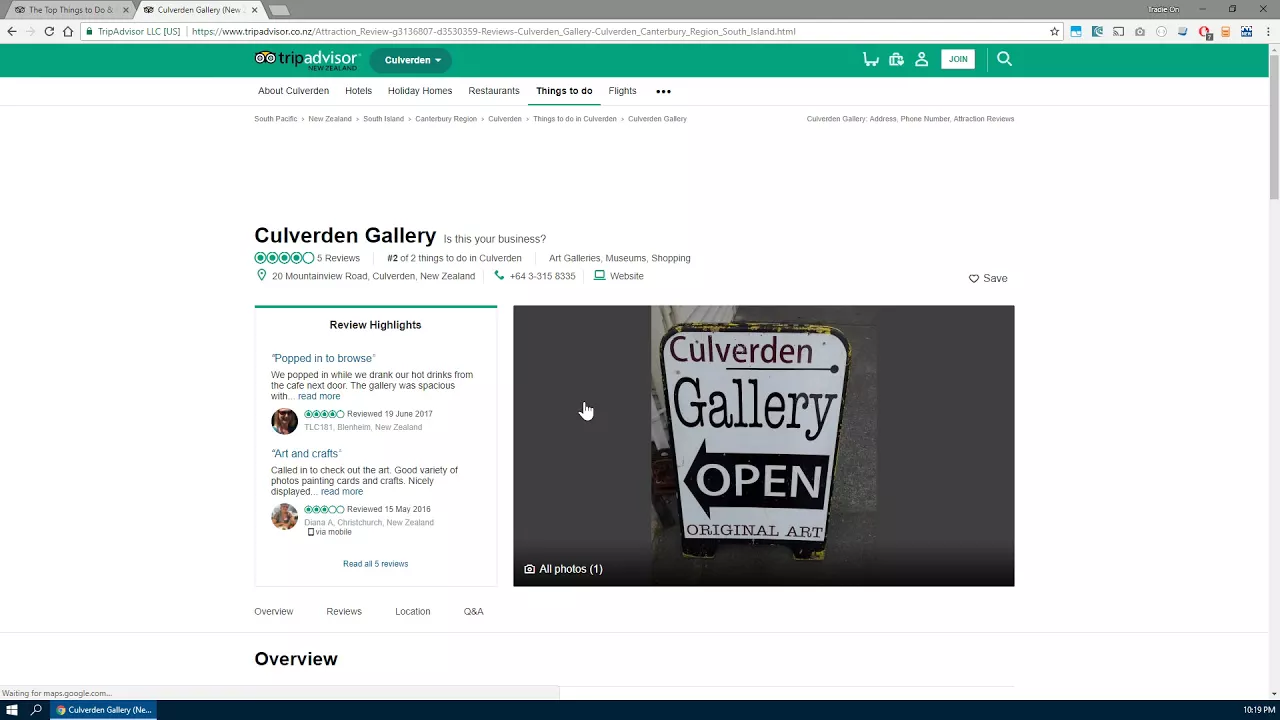Open the Restaurants tab
The height and width of the screenshot is (720, 1280).
494,91
